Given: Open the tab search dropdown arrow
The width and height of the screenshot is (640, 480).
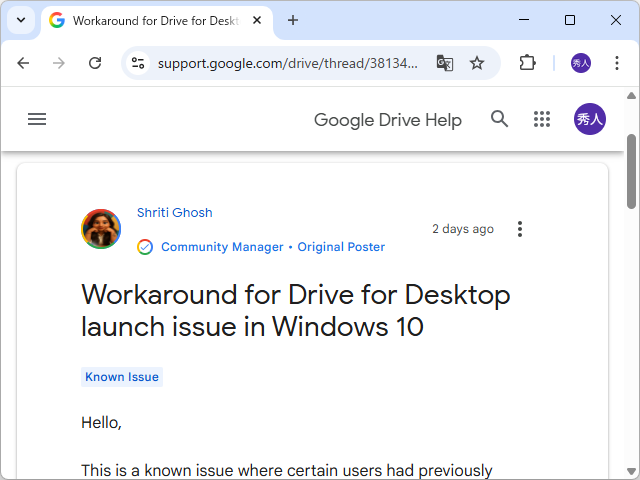Looking at the screenshot, I should [21, 20].
